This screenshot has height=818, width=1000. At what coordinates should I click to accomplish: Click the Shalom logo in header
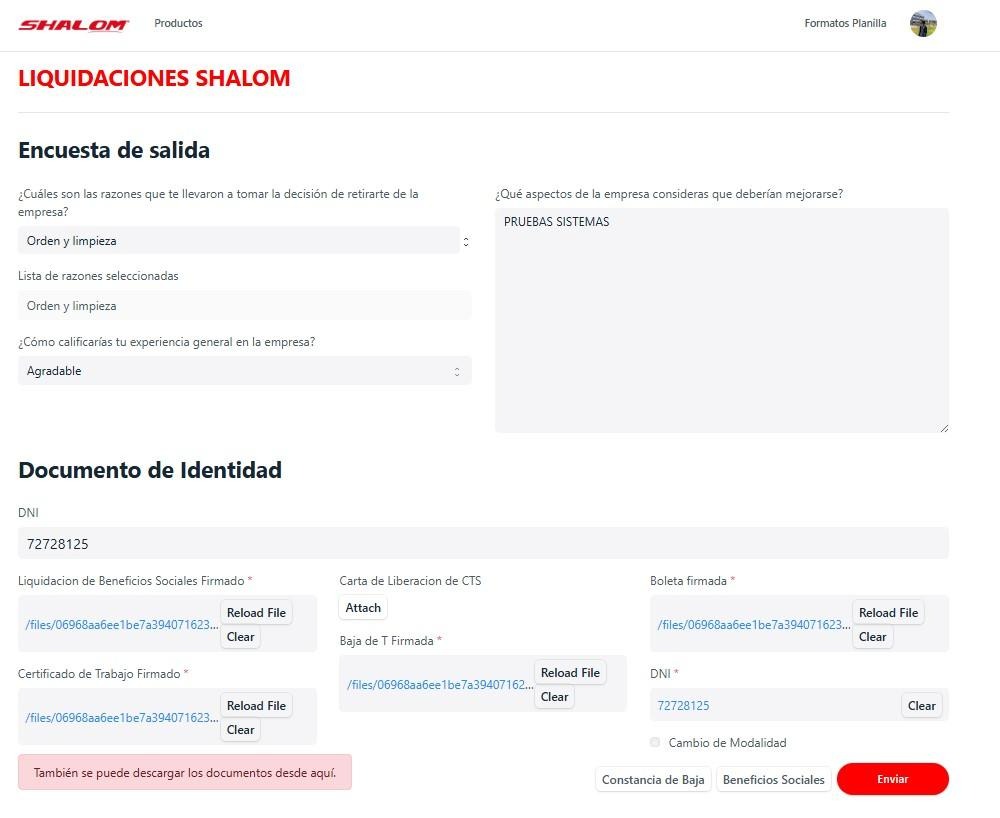point(73,24)
